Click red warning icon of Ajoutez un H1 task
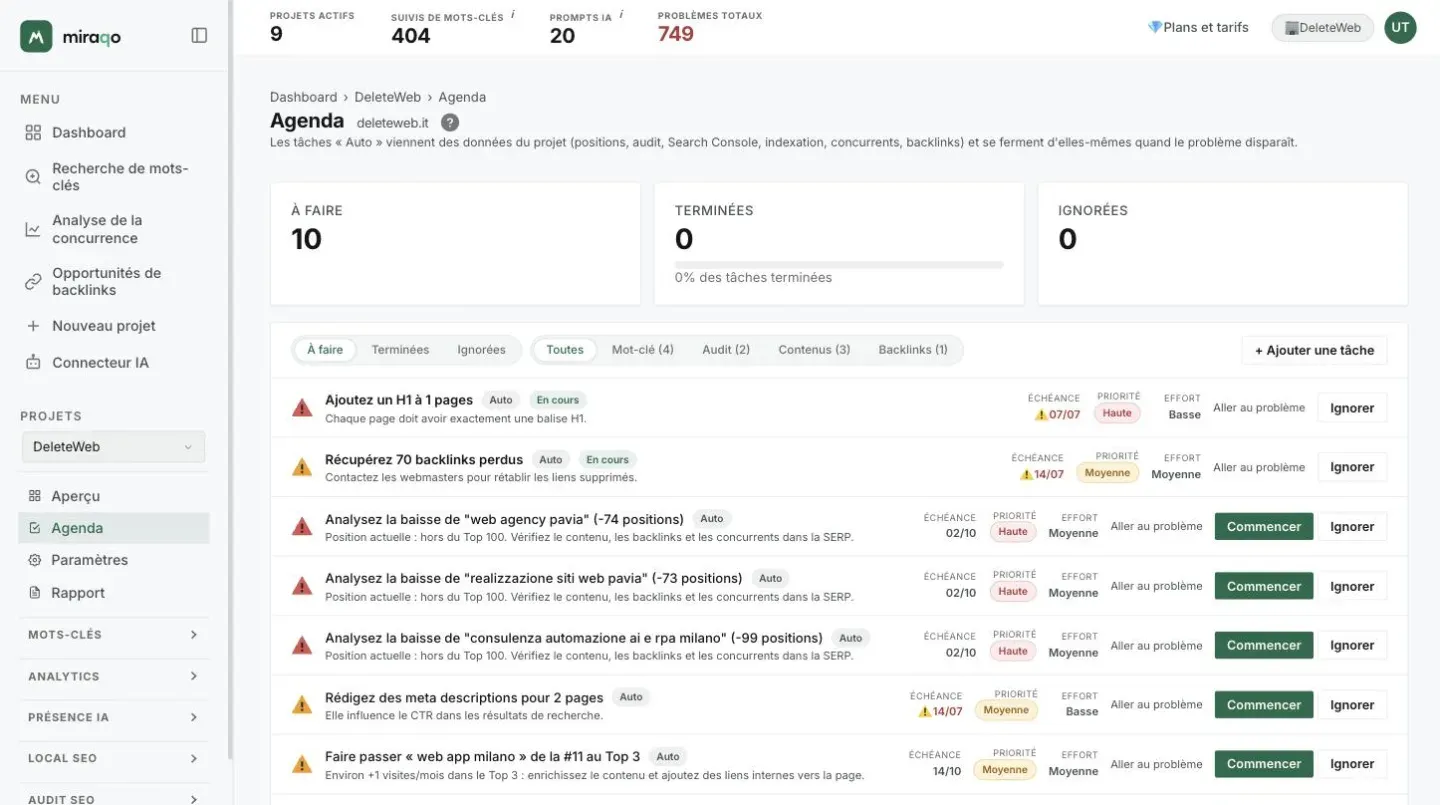 click(x=302, y=408)
